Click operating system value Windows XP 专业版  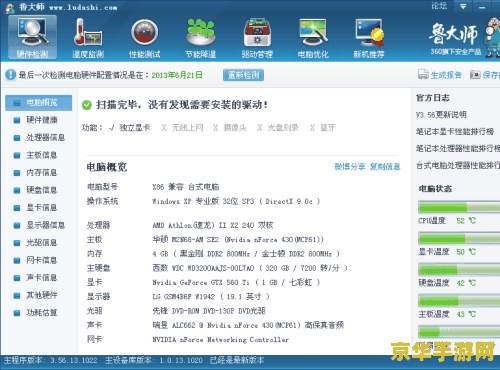[236, 201]
